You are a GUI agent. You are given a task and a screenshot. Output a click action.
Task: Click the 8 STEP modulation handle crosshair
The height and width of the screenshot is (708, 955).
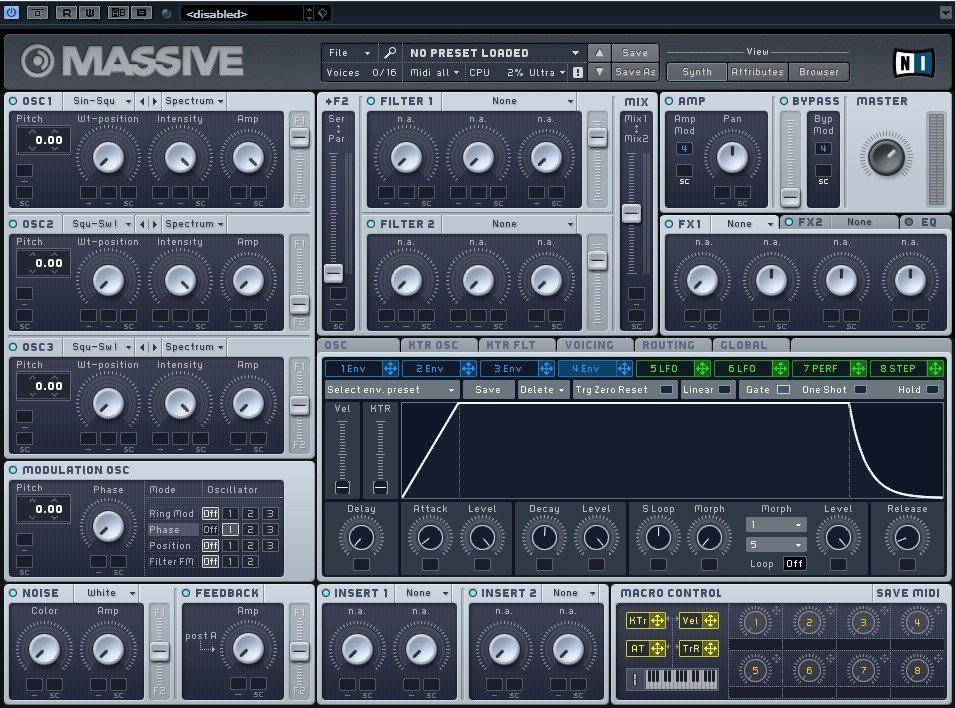tap(935, 369)
